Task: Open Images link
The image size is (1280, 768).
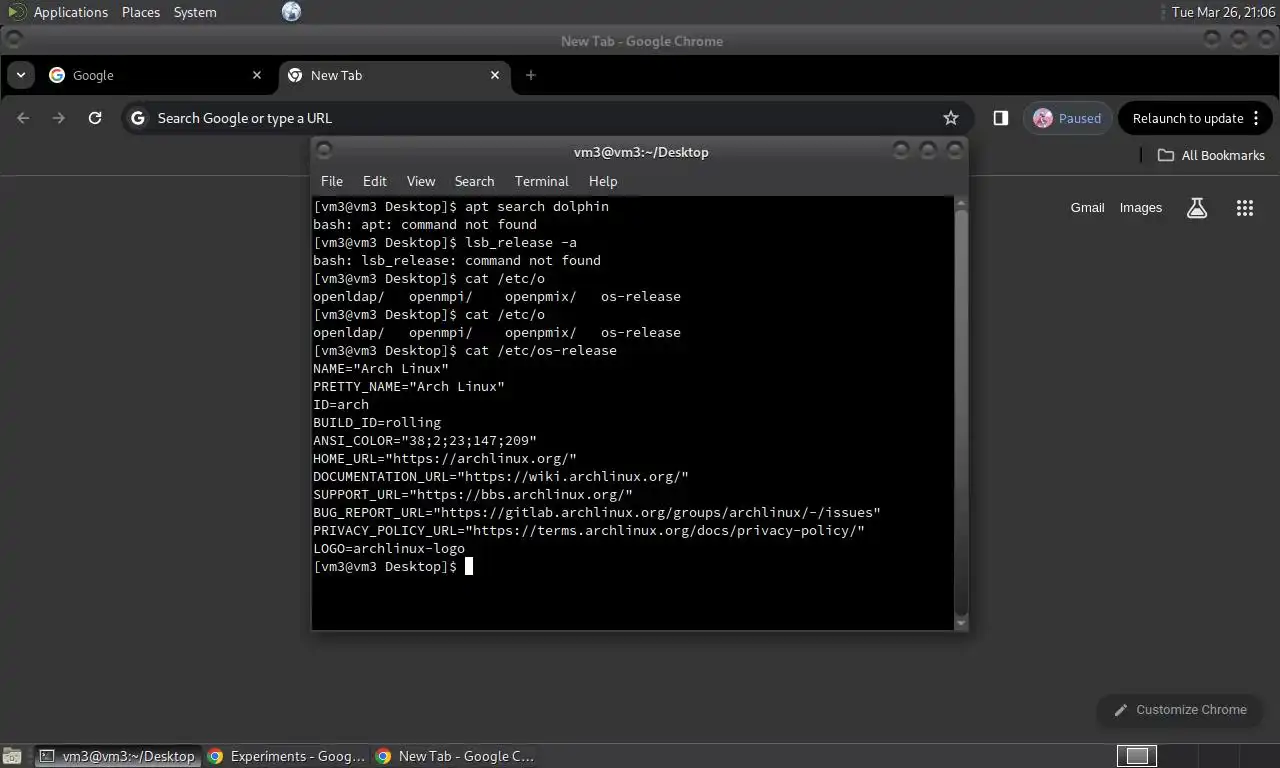Action: tap(1141, 208)
